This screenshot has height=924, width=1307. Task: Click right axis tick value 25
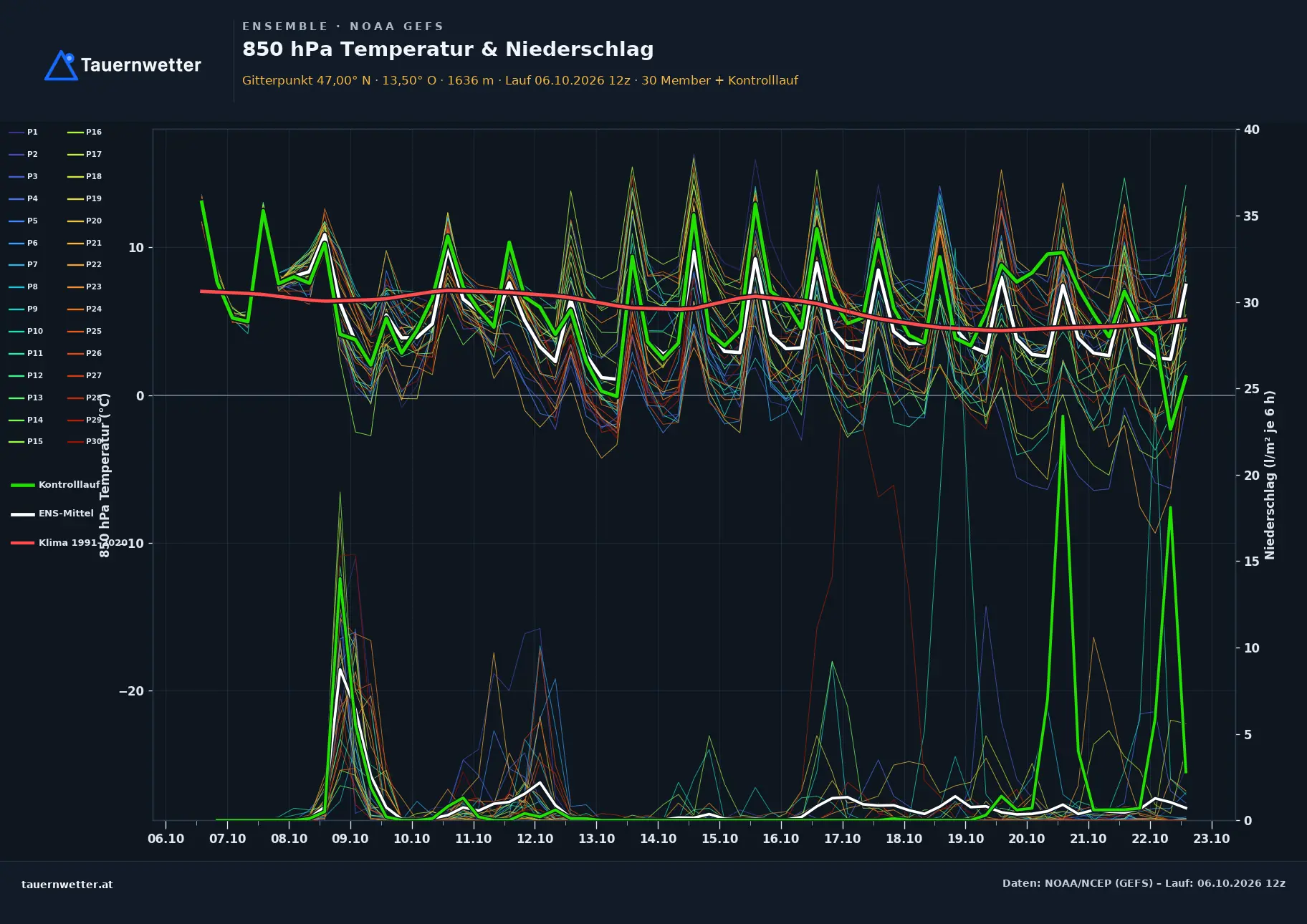click(x=1252, y=389)
